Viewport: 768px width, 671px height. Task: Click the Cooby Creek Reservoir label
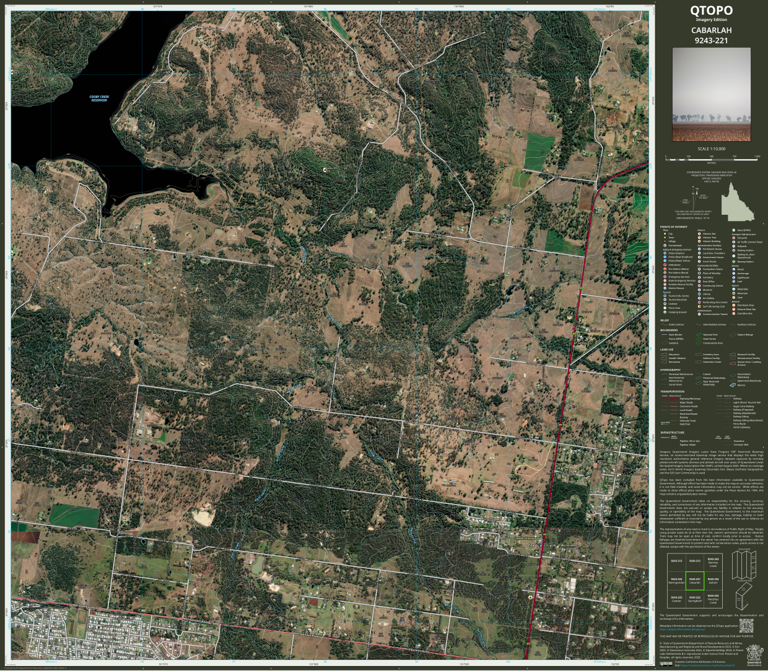coord(98,98)
